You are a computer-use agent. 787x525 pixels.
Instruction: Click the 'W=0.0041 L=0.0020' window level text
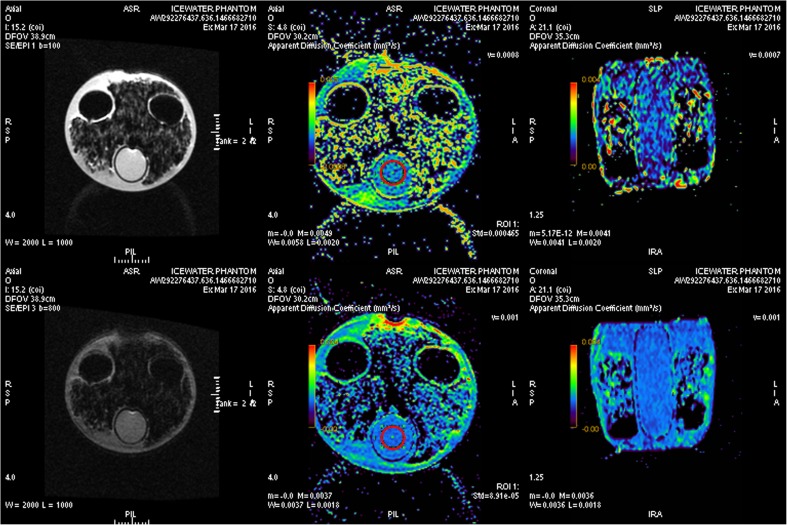[565, 242]
